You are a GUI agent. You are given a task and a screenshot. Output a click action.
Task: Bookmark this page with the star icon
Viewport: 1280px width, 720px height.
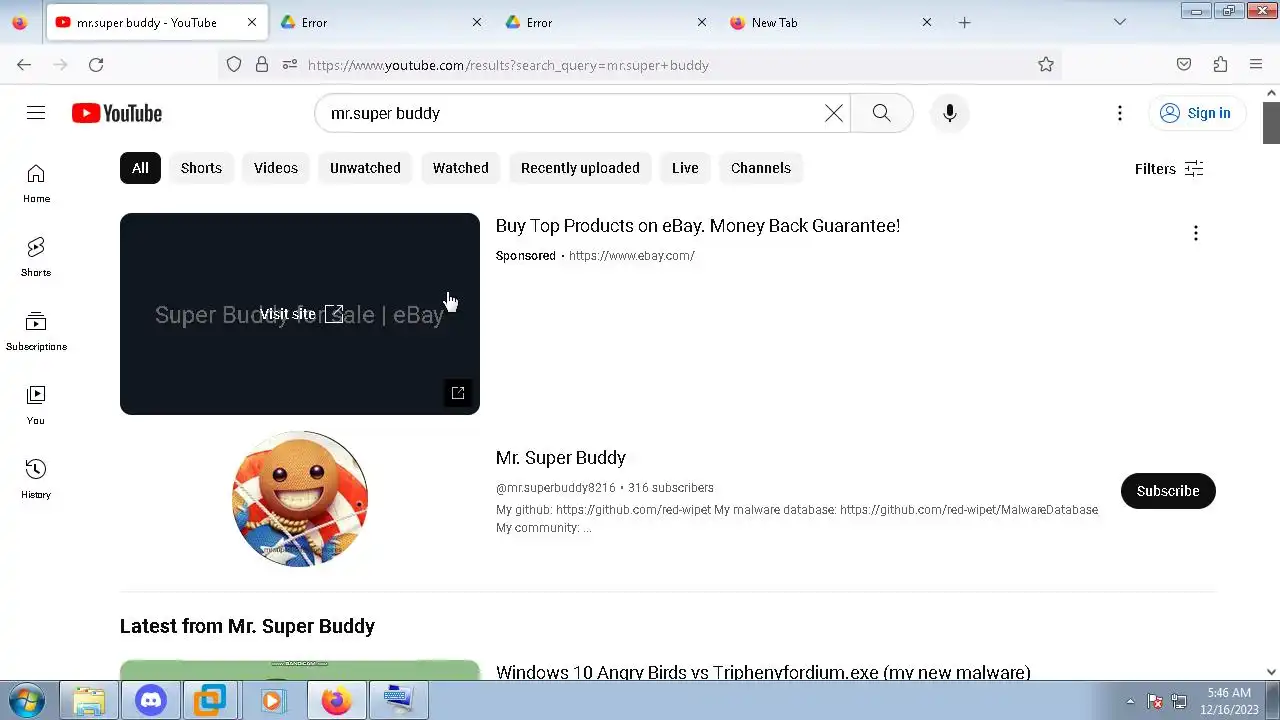[1046, 65]
